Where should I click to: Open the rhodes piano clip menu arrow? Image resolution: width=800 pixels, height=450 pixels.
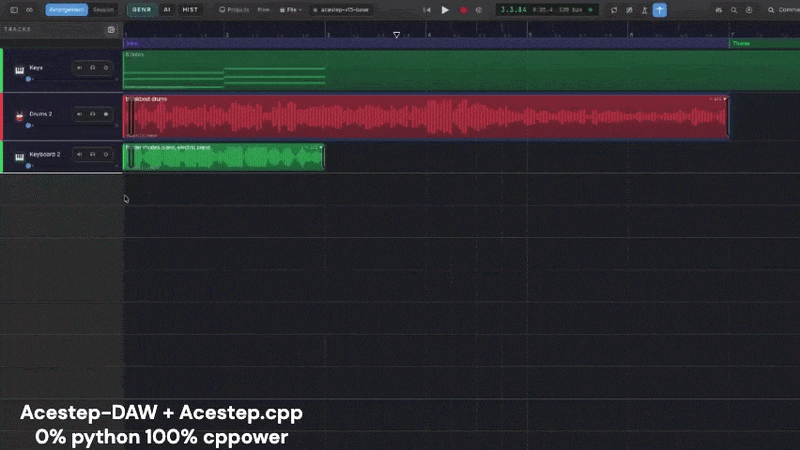[321, 147]
